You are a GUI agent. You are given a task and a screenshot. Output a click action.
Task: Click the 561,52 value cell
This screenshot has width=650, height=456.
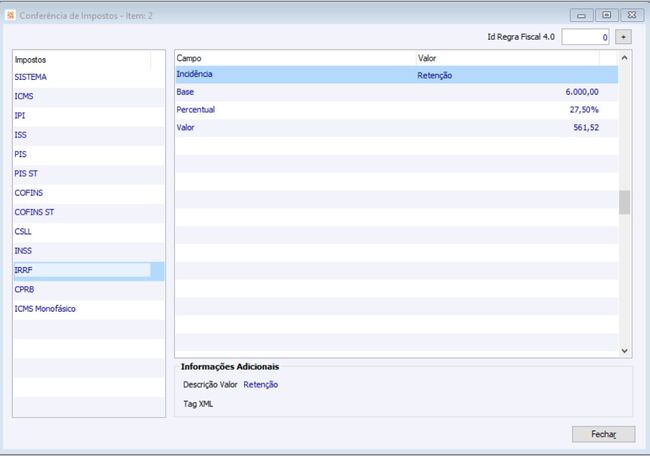[x=586, y=128]
